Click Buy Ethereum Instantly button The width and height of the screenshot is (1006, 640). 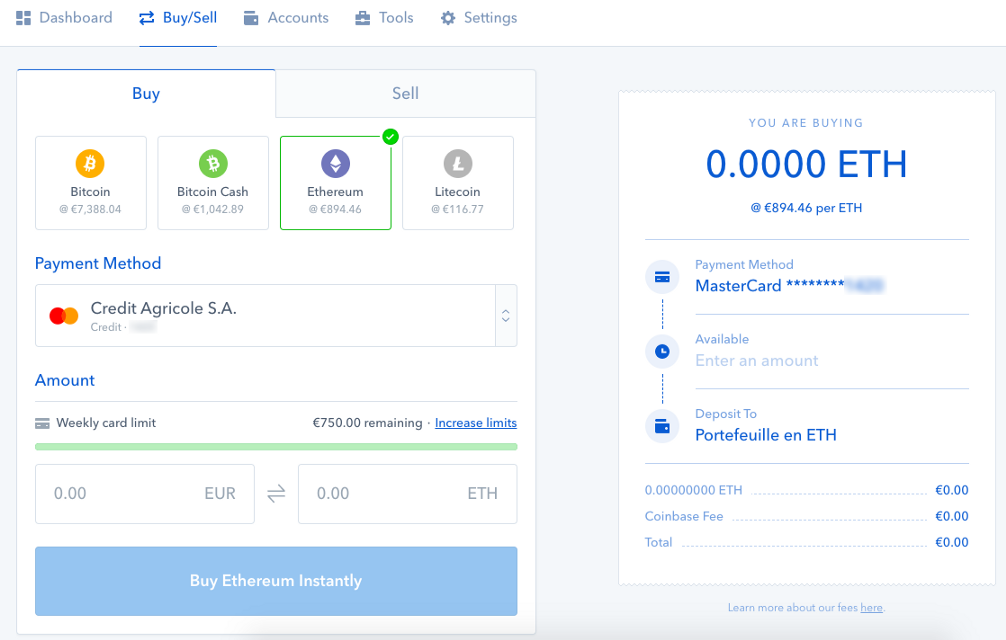[276, 581]
